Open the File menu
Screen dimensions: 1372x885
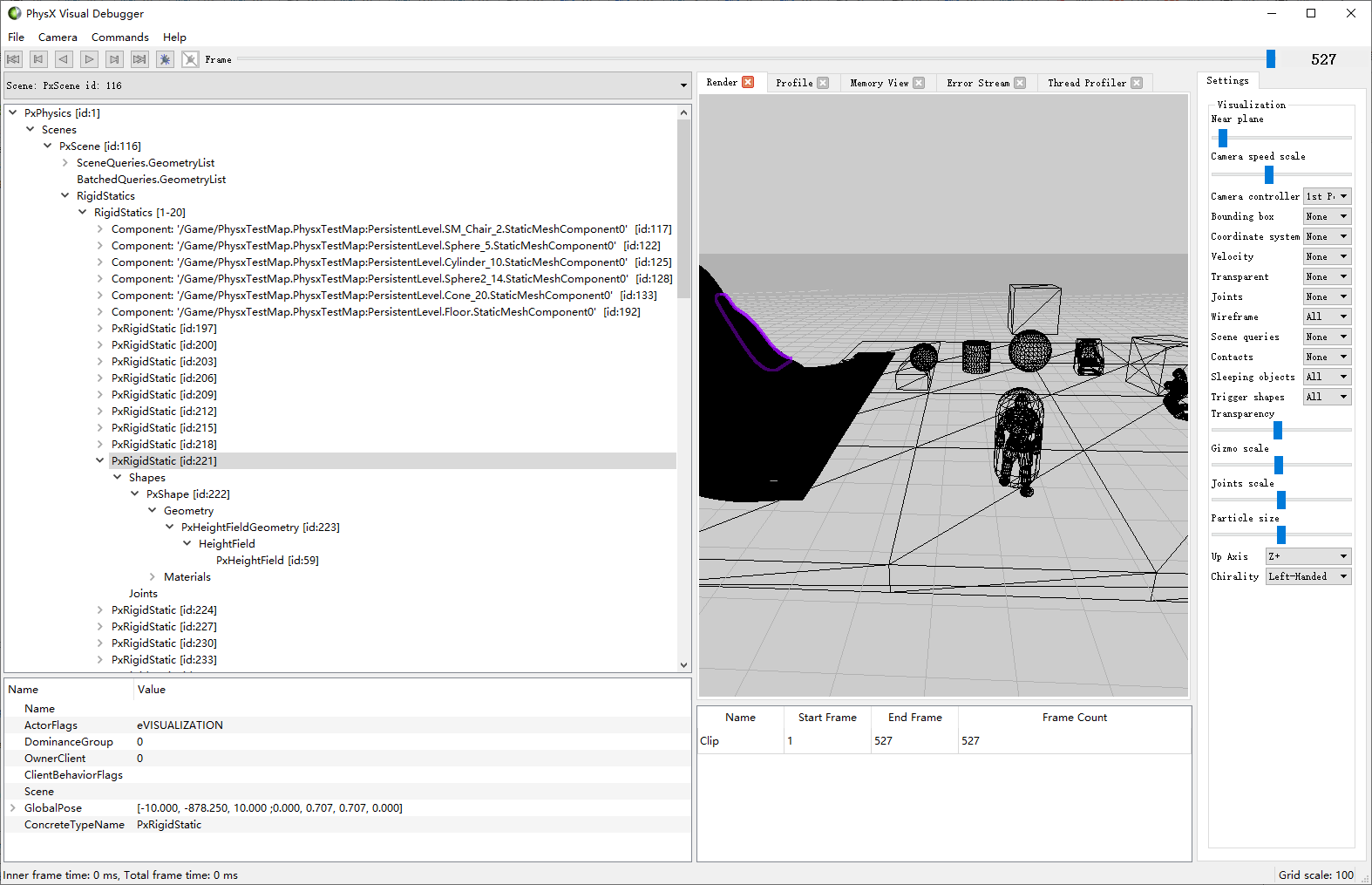[17, 37]
